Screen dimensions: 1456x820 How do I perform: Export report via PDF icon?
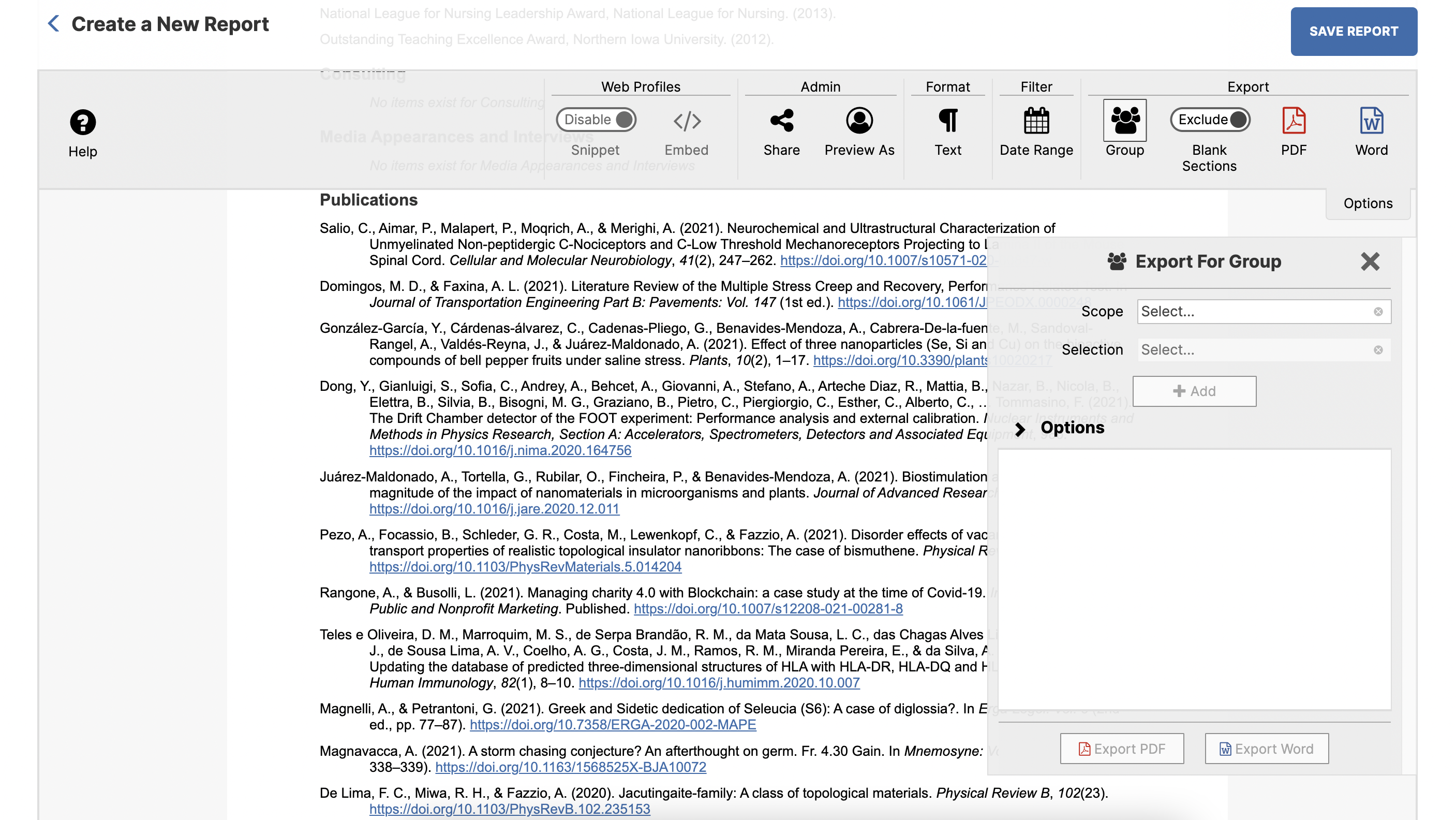point(1294,121)
